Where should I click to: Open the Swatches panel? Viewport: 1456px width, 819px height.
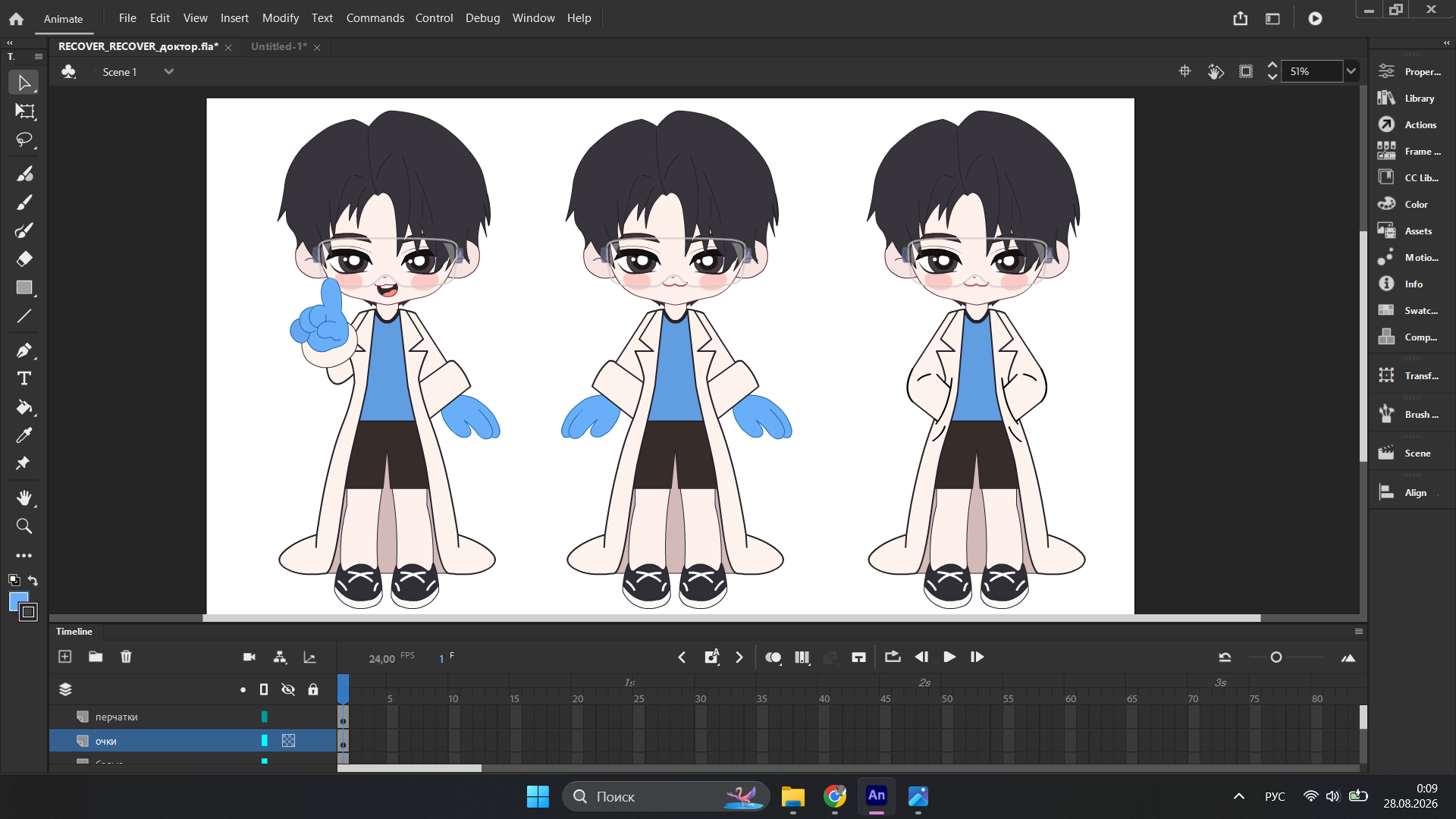1408,310
